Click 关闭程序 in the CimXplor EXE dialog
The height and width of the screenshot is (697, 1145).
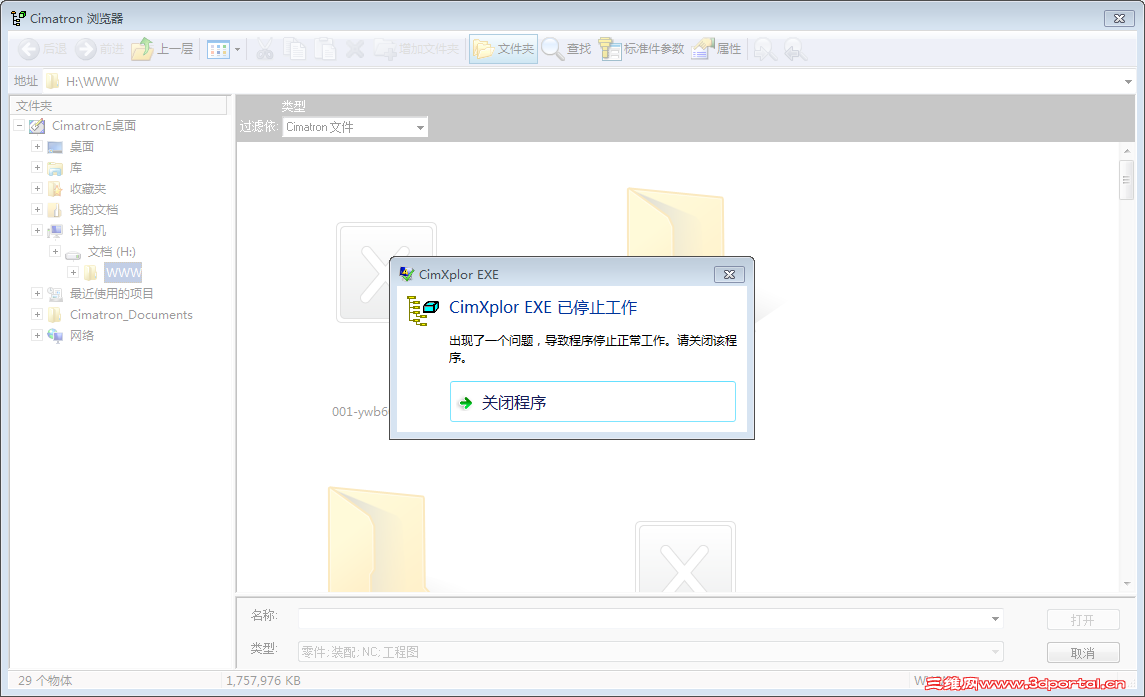[x=592, y=402]
